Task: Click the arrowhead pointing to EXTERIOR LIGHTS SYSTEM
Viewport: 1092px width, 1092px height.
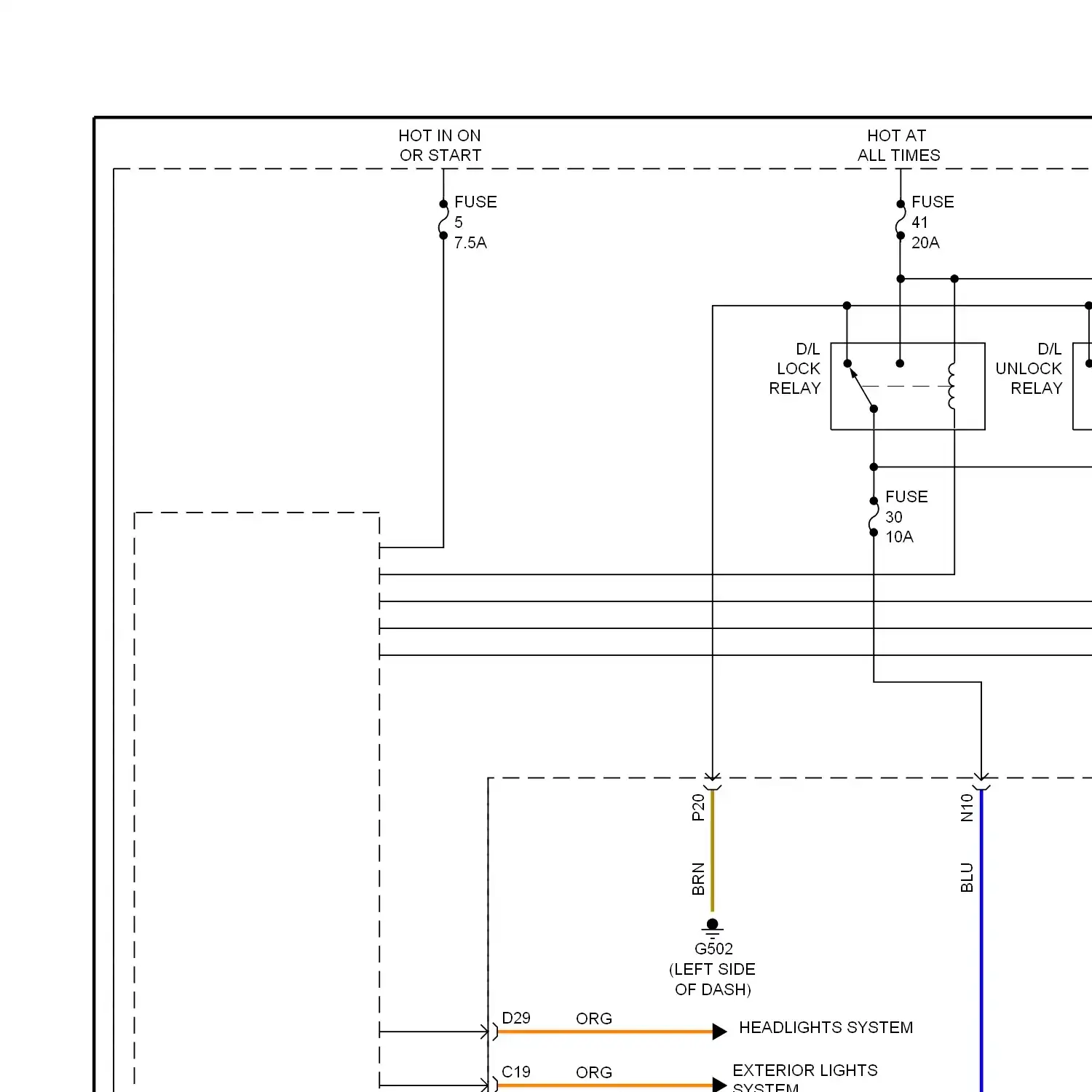Action: (x=720, y=1085)
